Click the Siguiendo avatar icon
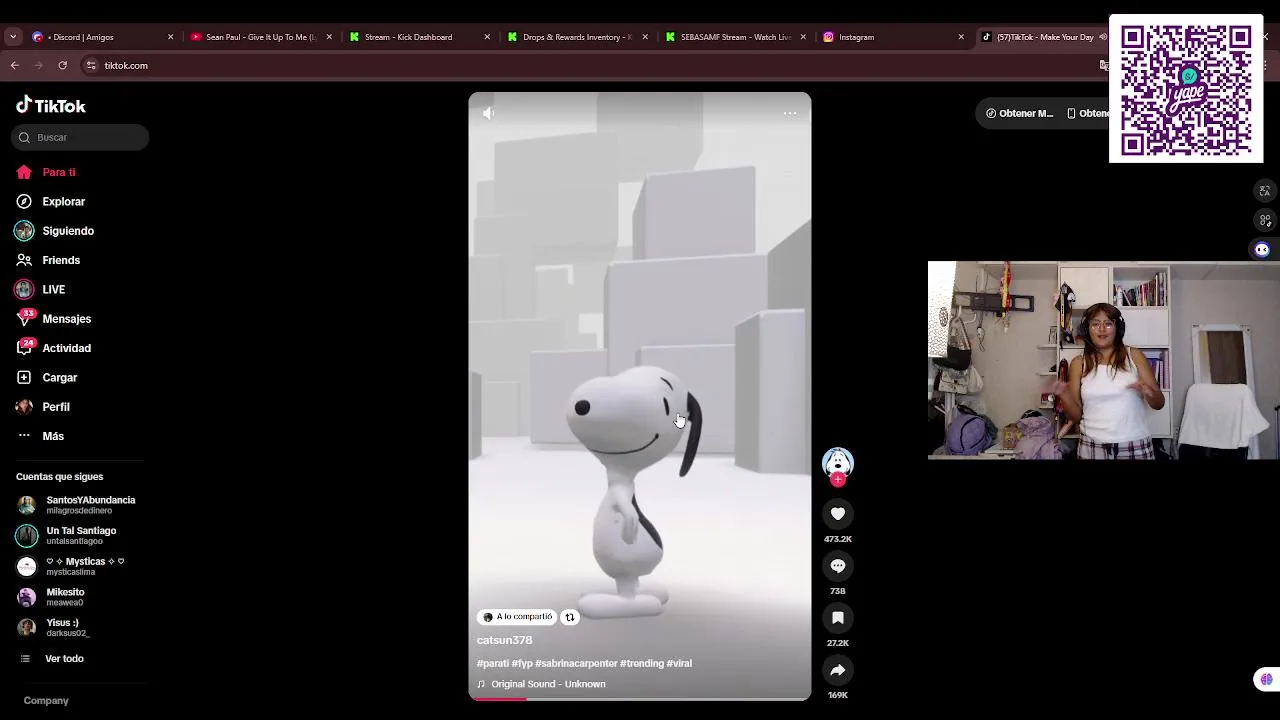This screenshot has height=720, width=1280. 24,231
